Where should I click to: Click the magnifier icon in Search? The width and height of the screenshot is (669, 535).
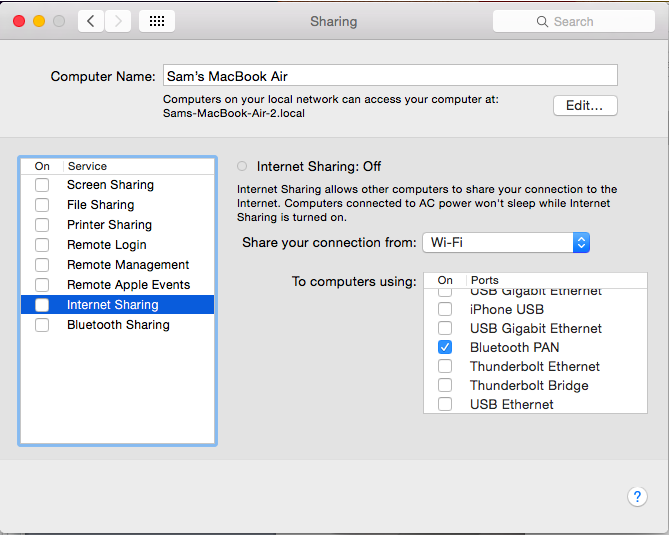tap(543, 21)
